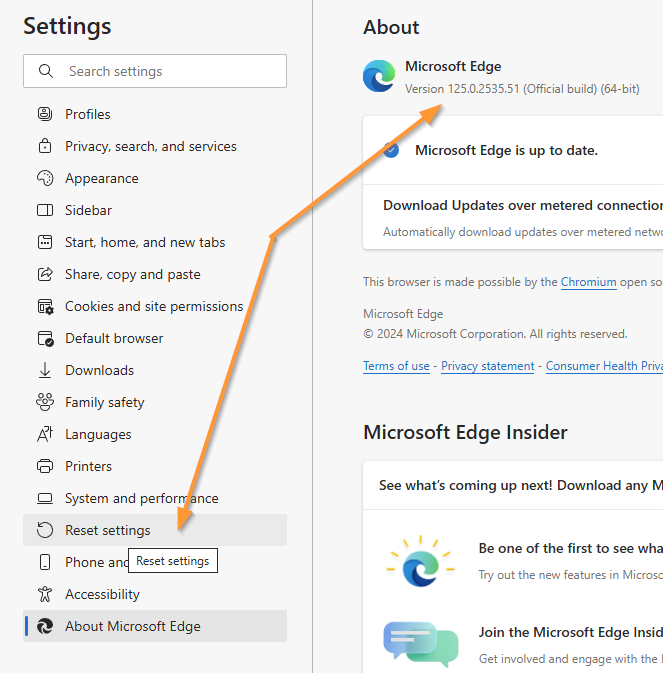Click the Share, copy and paste icon
Viewport: 663px width, 673px height.
coord(45,274)
